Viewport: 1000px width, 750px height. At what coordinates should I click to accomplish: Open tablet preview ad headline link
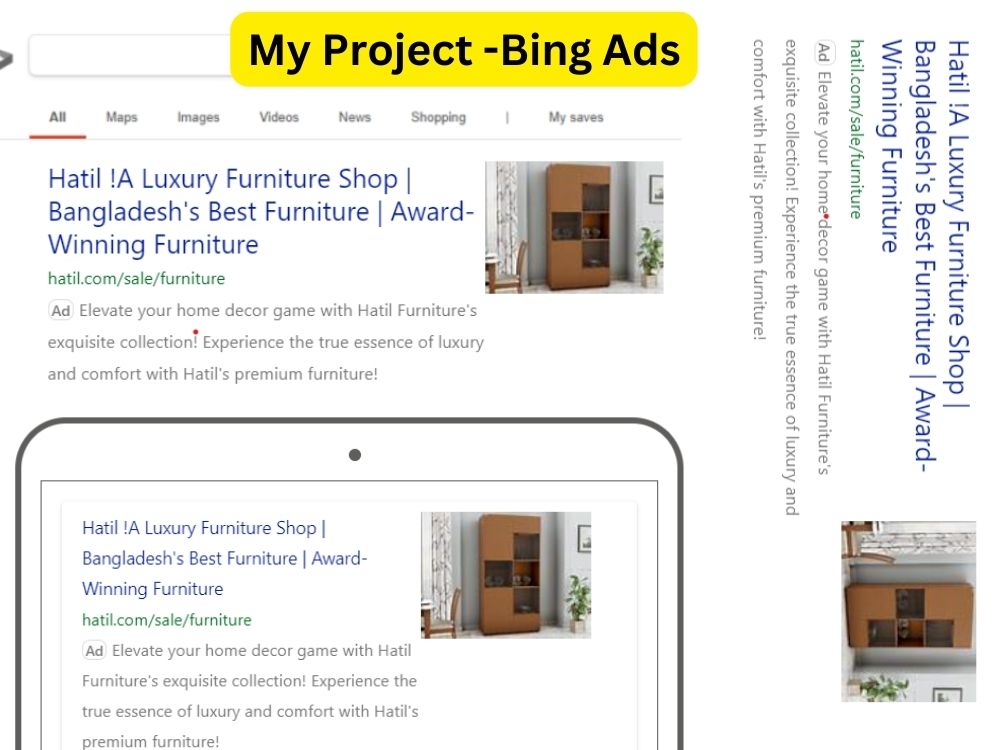point(224,559)
